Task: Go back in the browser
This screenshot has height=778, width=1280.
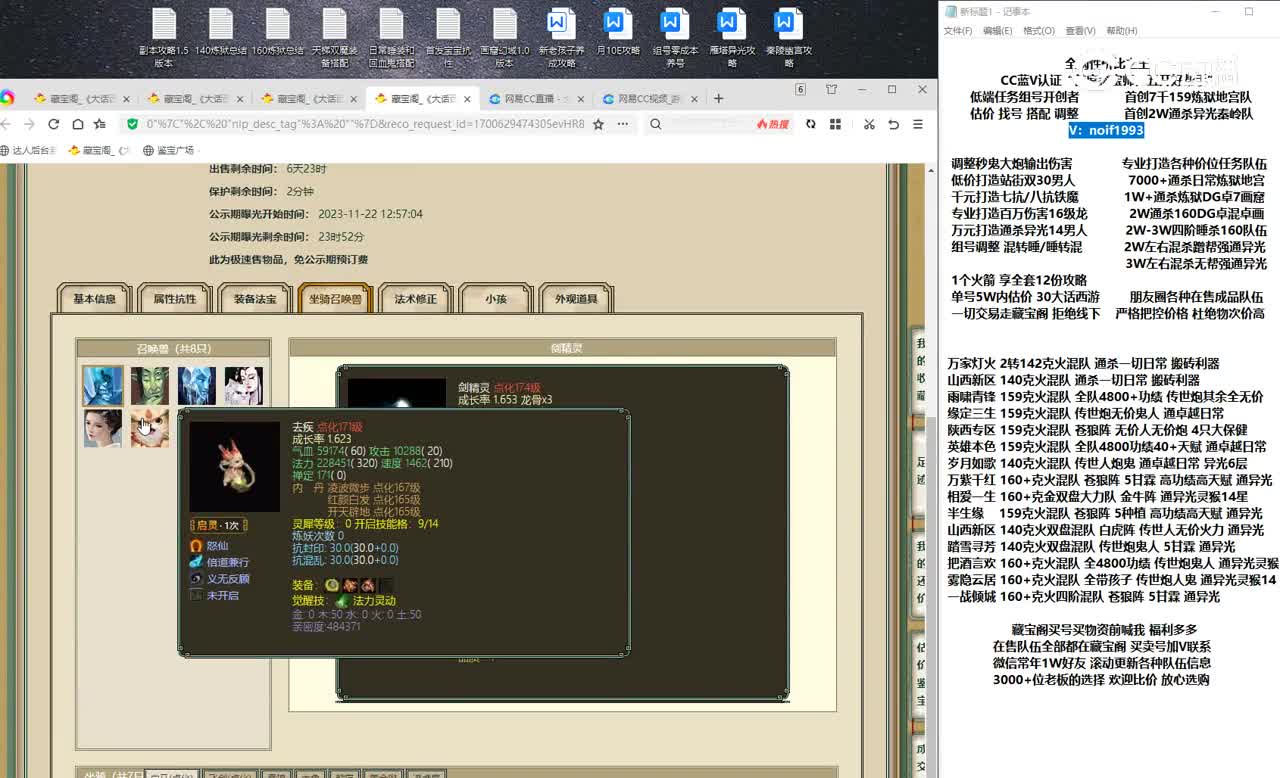Action: tap(5, 124)
